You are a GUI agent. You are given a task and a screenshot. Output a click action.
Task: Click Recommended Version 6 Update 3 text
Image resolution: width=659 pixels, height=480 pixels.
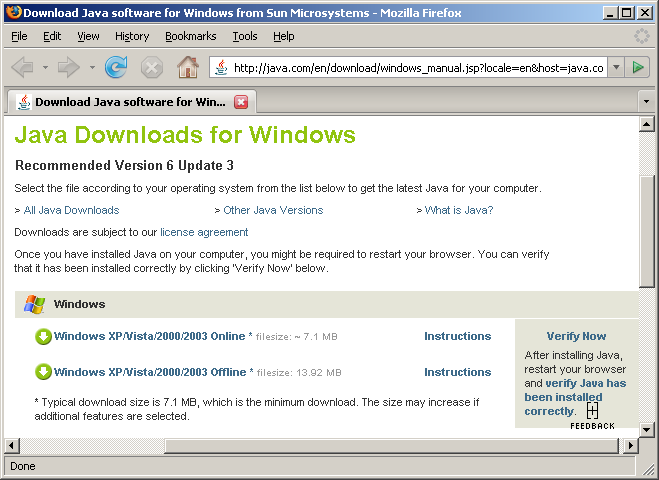coord(124,166)
